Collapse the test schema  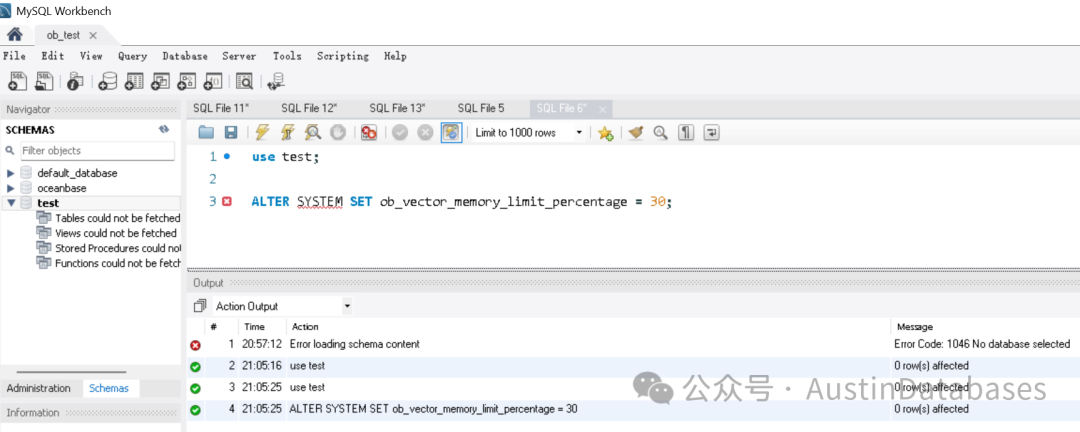tap(10, 203)
